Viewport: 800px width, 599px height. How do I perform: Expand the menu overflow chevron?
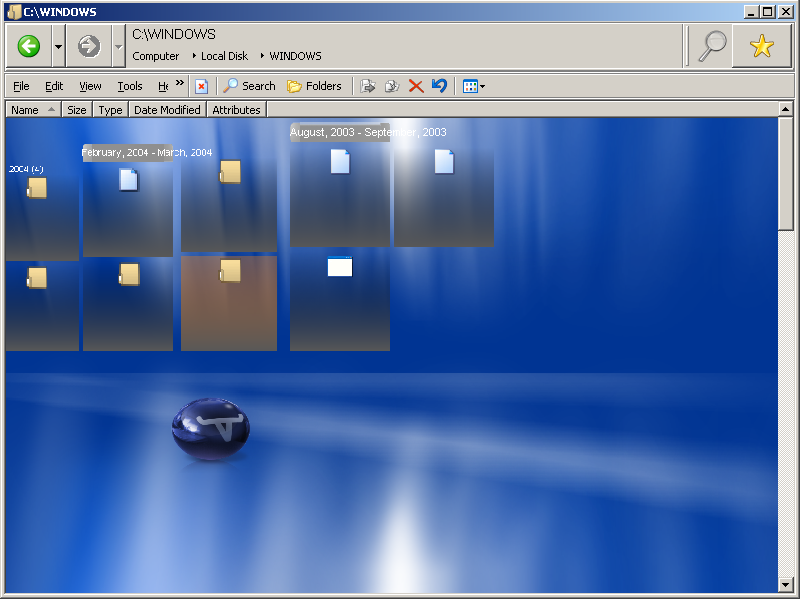tap(180, 82)
